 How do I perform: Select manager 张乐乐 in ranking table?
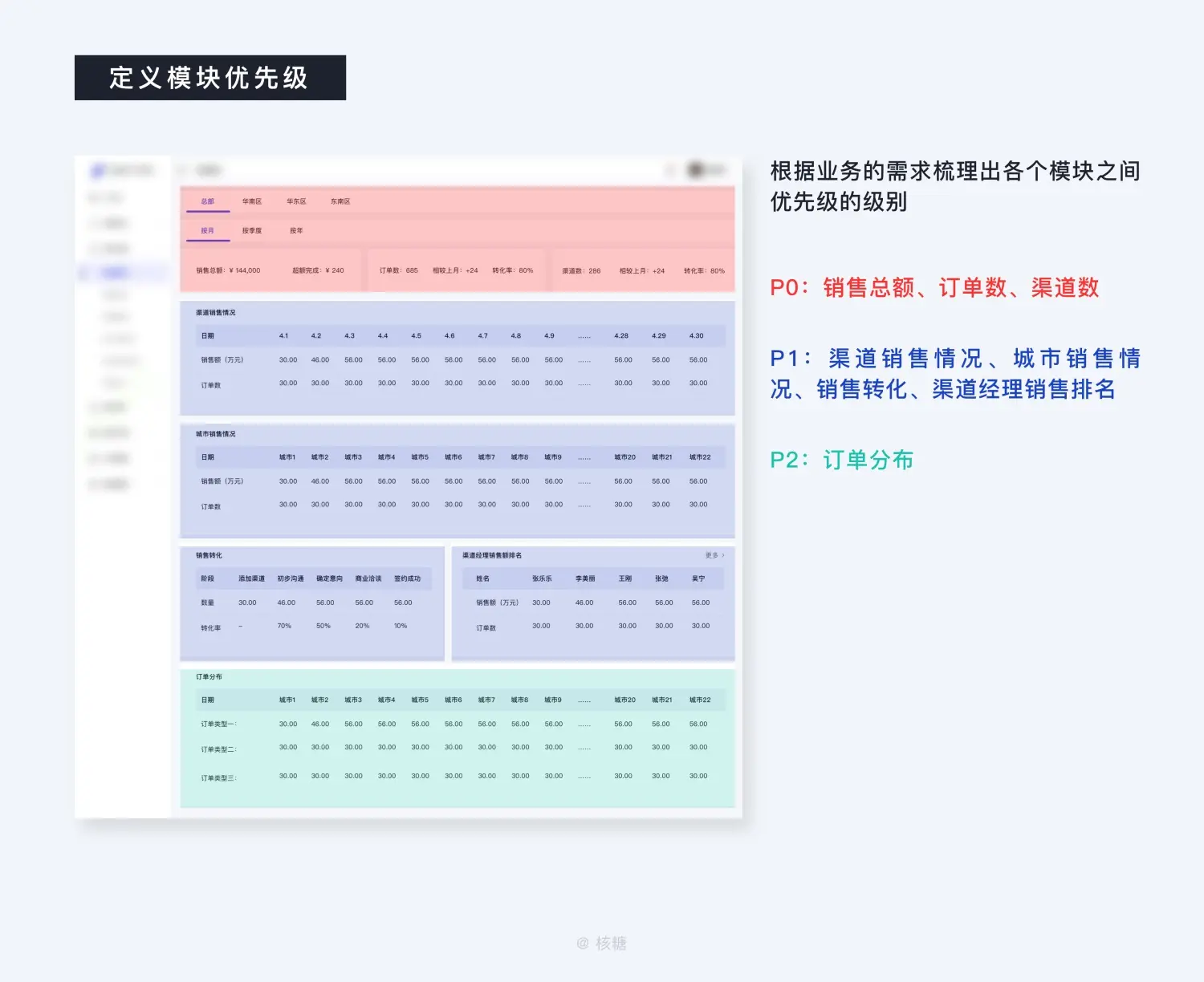pos(542,578)
